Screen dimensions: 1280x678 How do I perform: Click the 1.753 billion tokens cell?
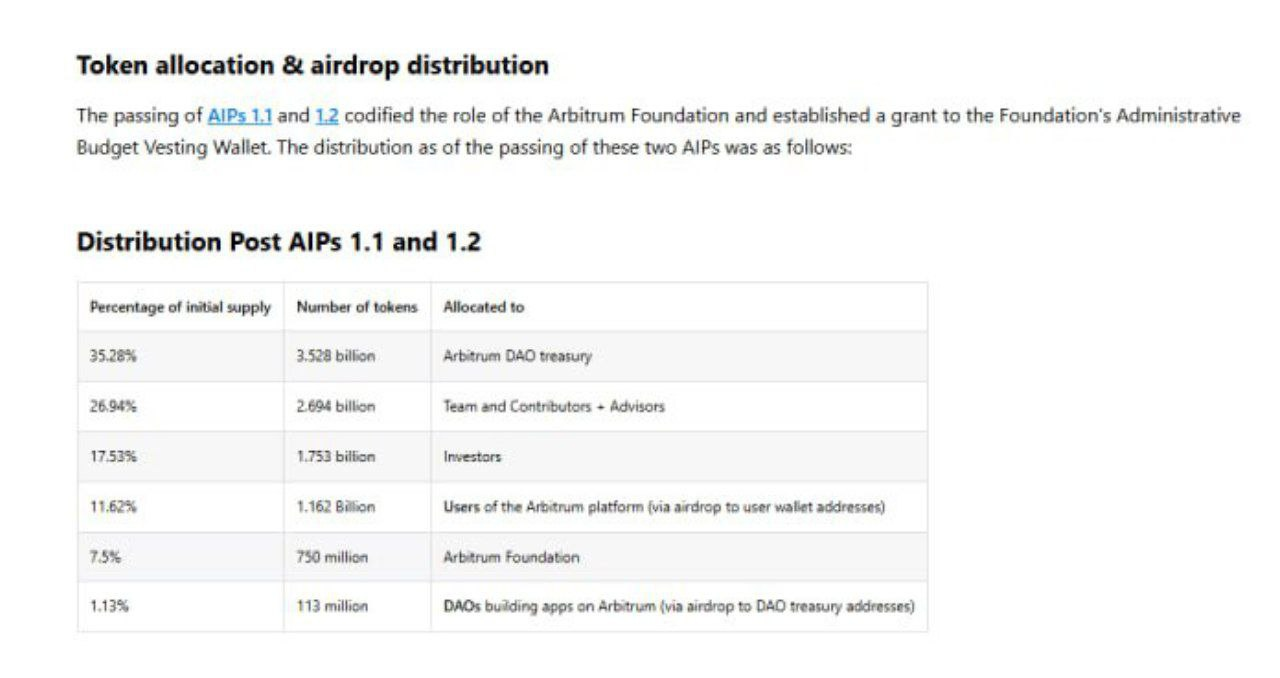(x=335, y=457)
